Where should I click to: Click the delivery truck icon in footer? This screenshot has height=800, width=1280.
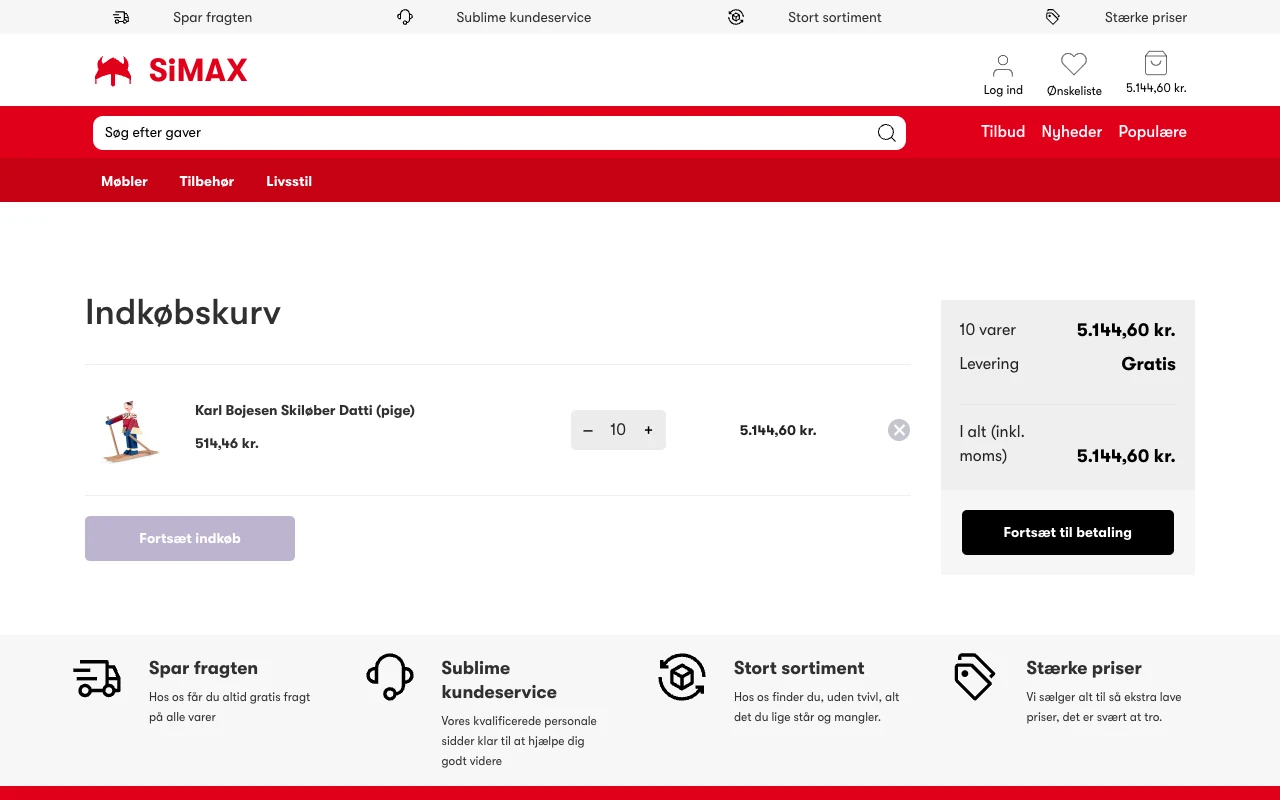coord(97,678)
